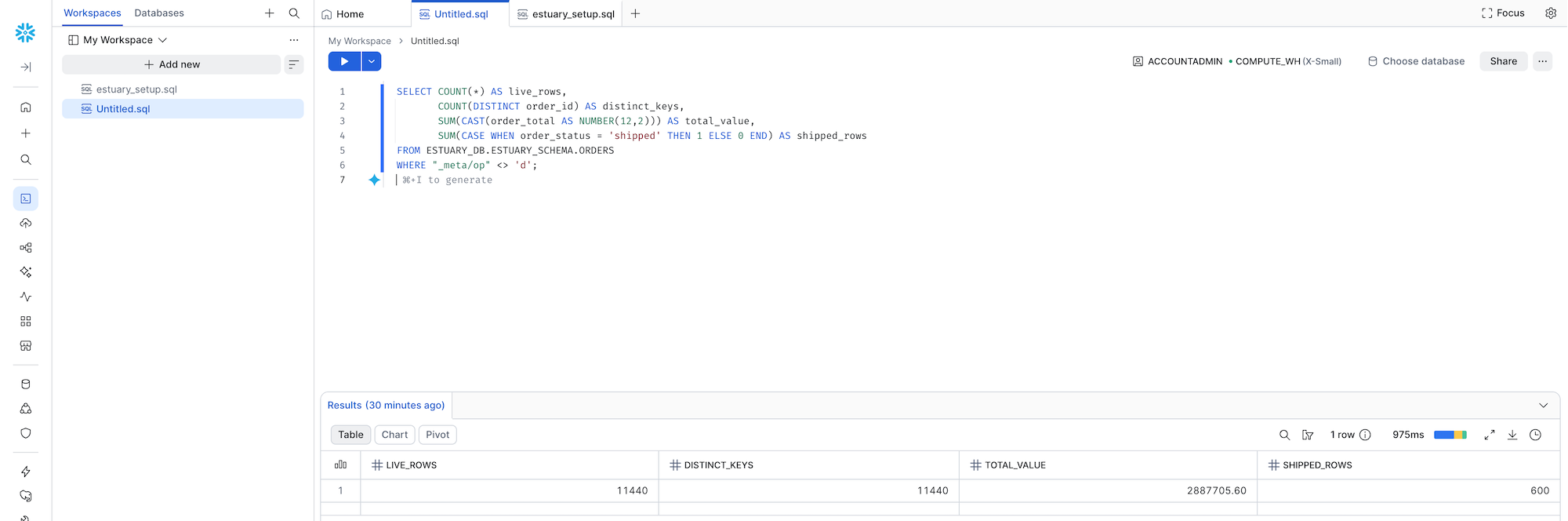Click the row count info icon

point(1365,435)
